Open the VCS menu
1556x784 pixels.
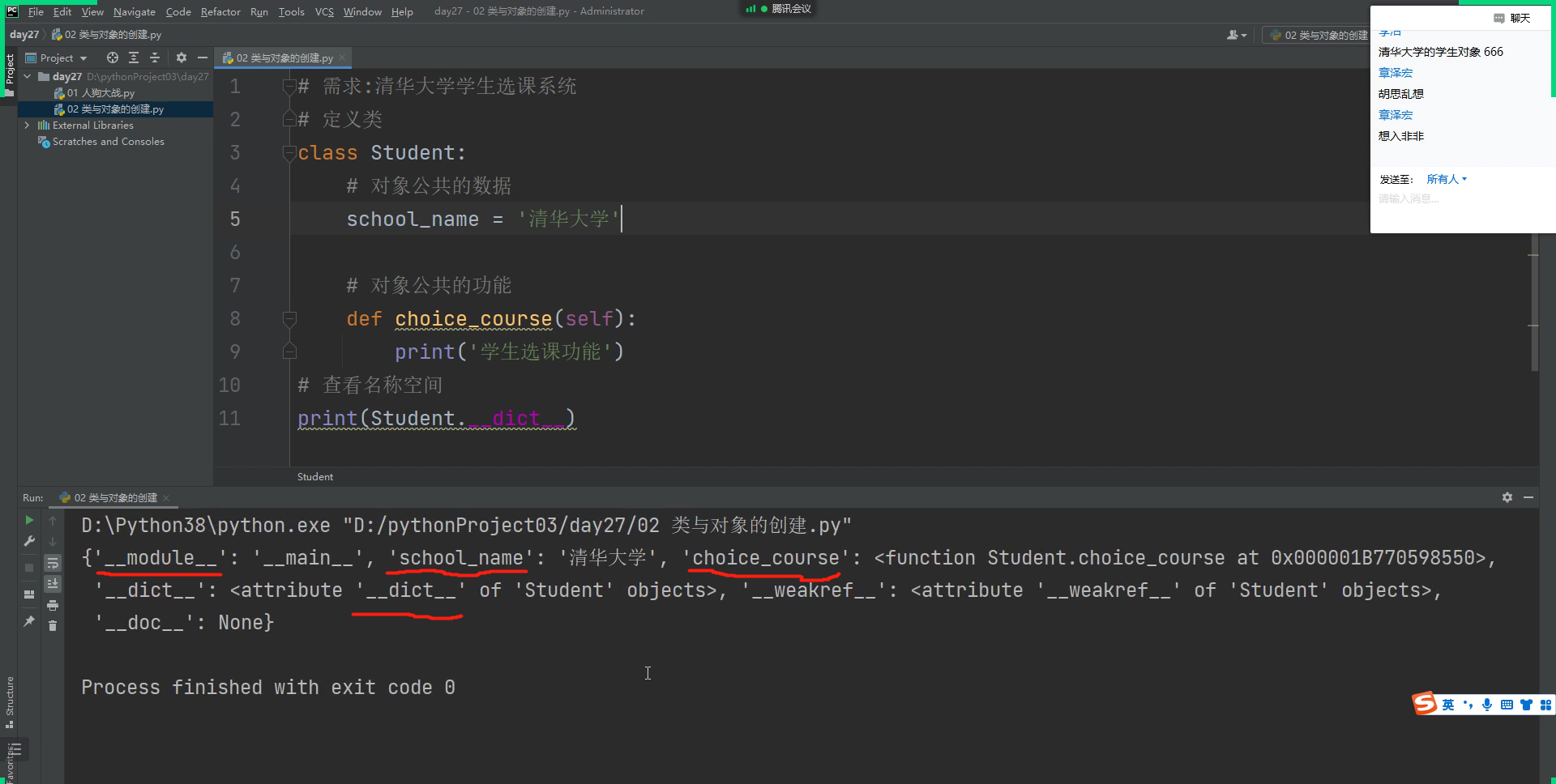(324, 11)
